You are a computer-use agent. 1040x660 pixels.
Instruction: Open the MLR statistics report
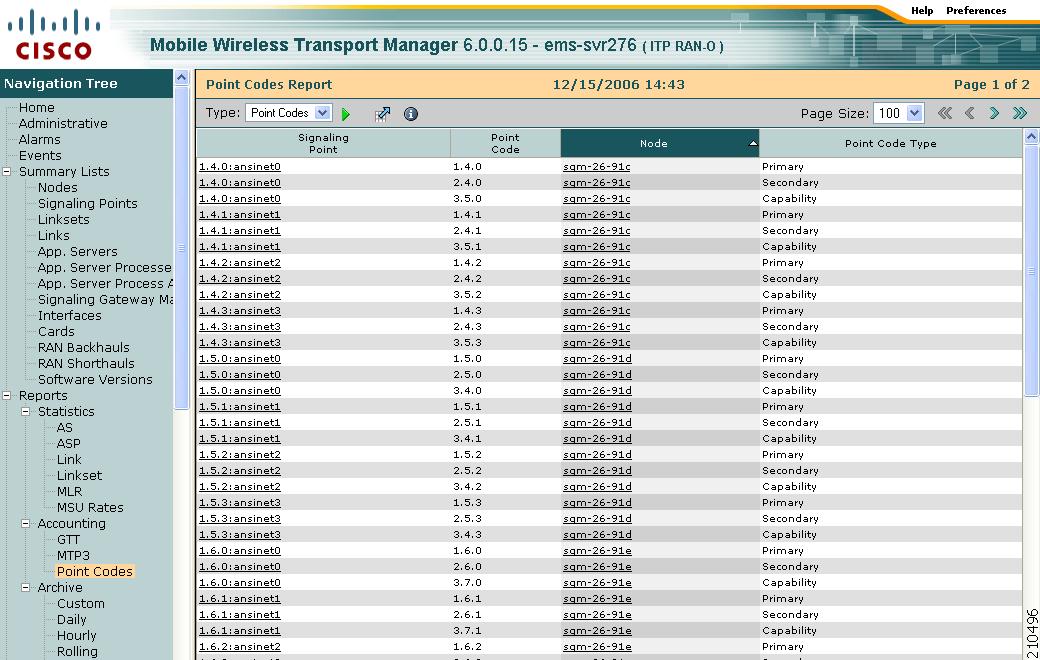click(70, 492)
